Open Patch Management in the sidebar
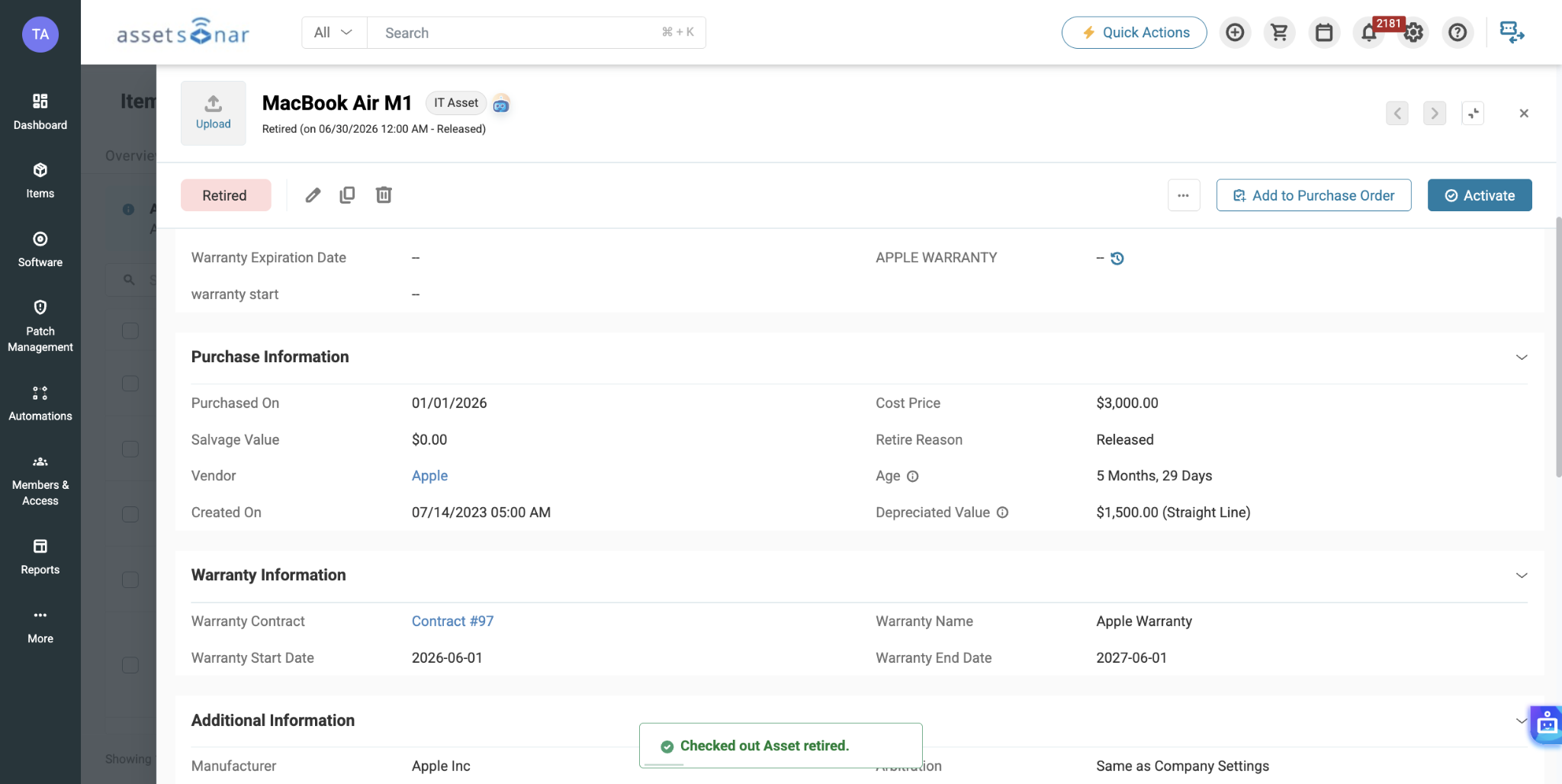This screenshot has width=1562, height=784. pos(40,326)
